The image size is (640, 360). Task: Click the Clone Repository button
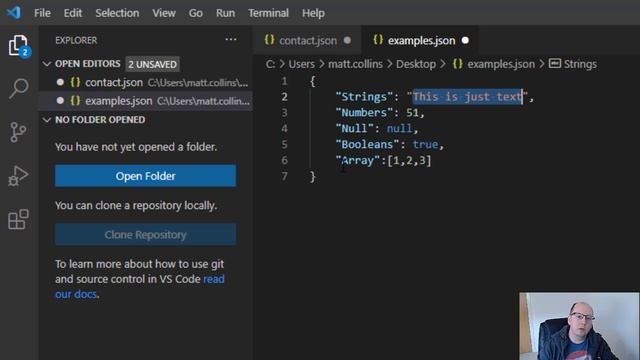[145, 235]
